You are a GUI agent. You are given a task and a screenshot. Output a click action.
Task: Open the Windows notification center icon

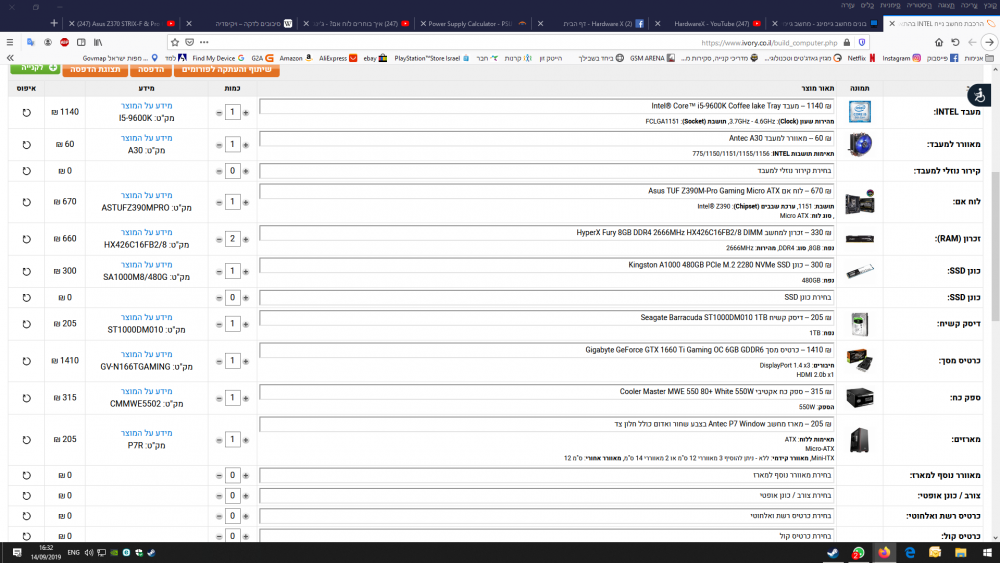click(17, 552)
